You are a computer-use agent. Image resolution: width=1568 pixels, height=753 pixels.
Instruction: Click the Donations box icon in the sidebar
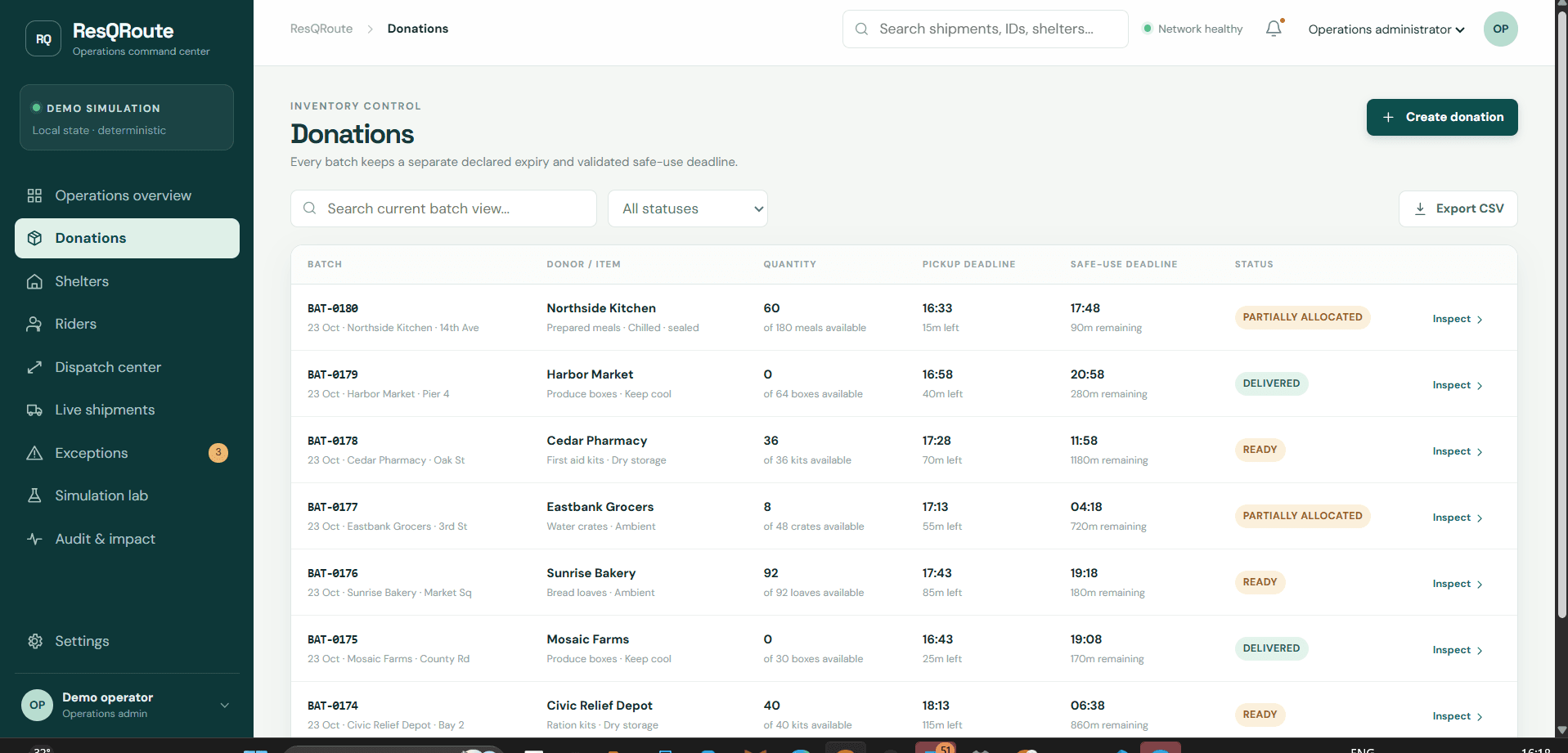[34, 238]
